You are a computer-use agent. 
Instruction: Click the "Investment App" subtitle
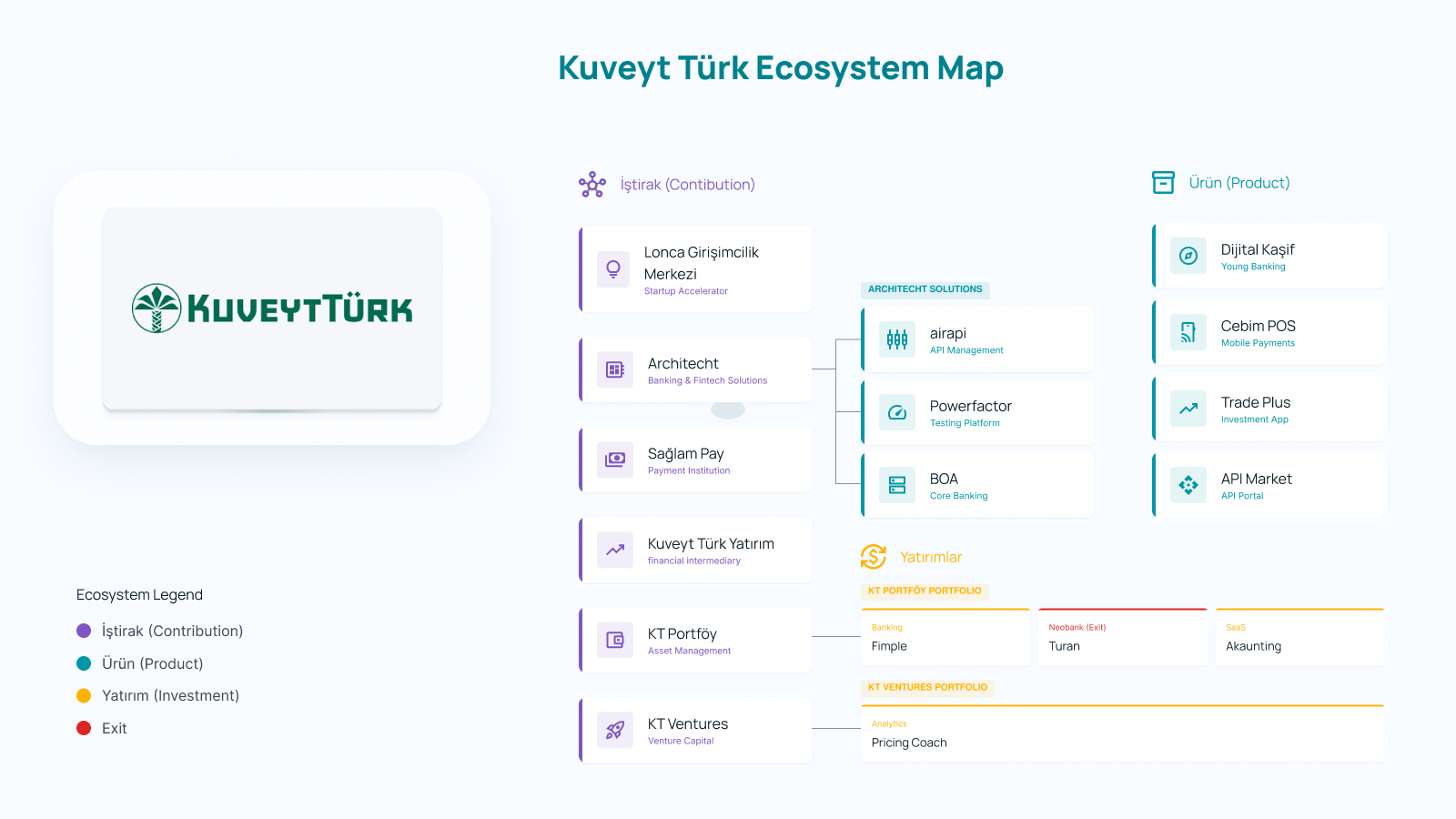[x=1255, y=420]
